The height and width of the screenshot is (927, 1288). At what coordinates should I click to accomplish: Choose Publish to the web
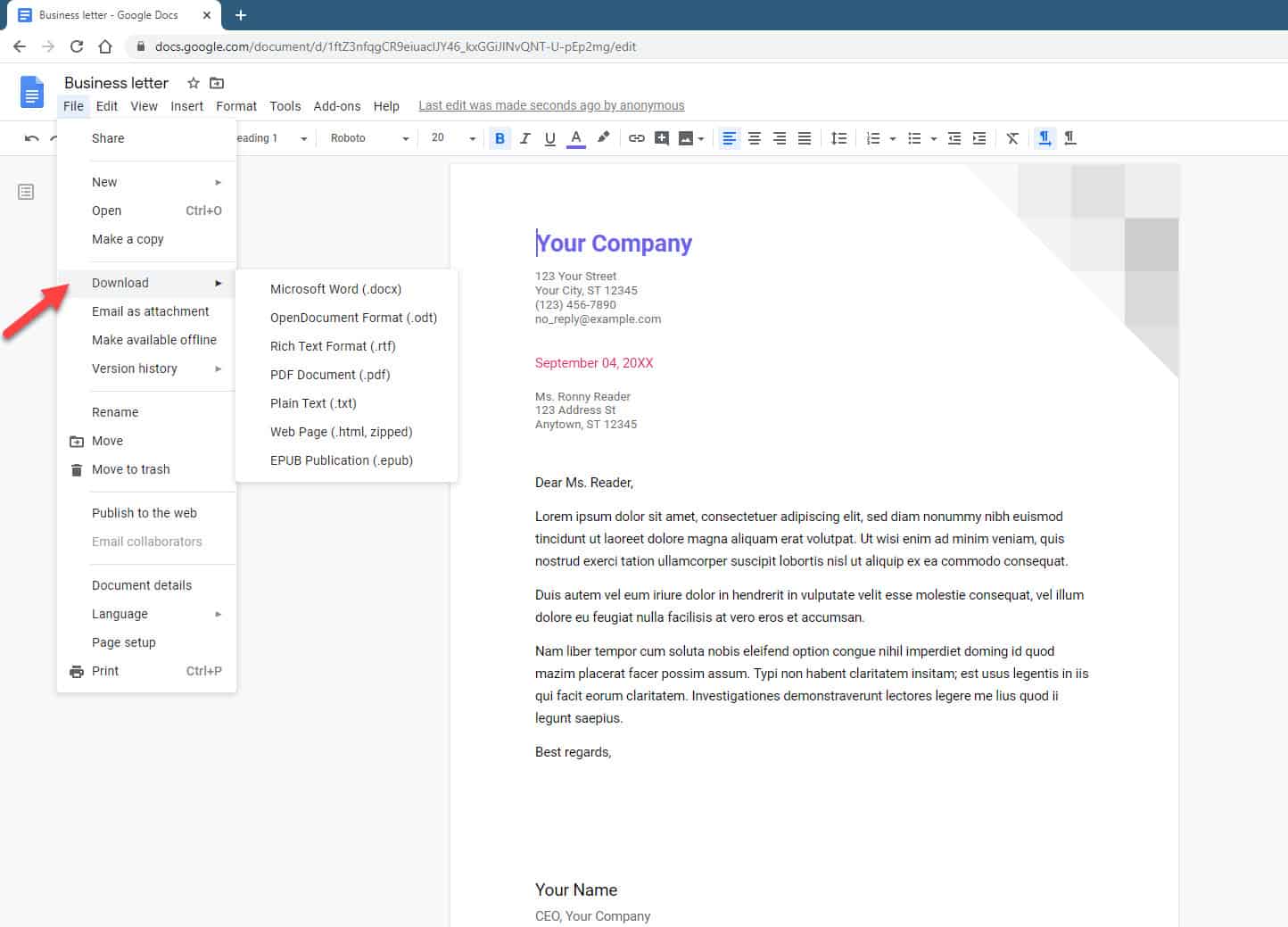pyautogui.click(x=147, y=513)
